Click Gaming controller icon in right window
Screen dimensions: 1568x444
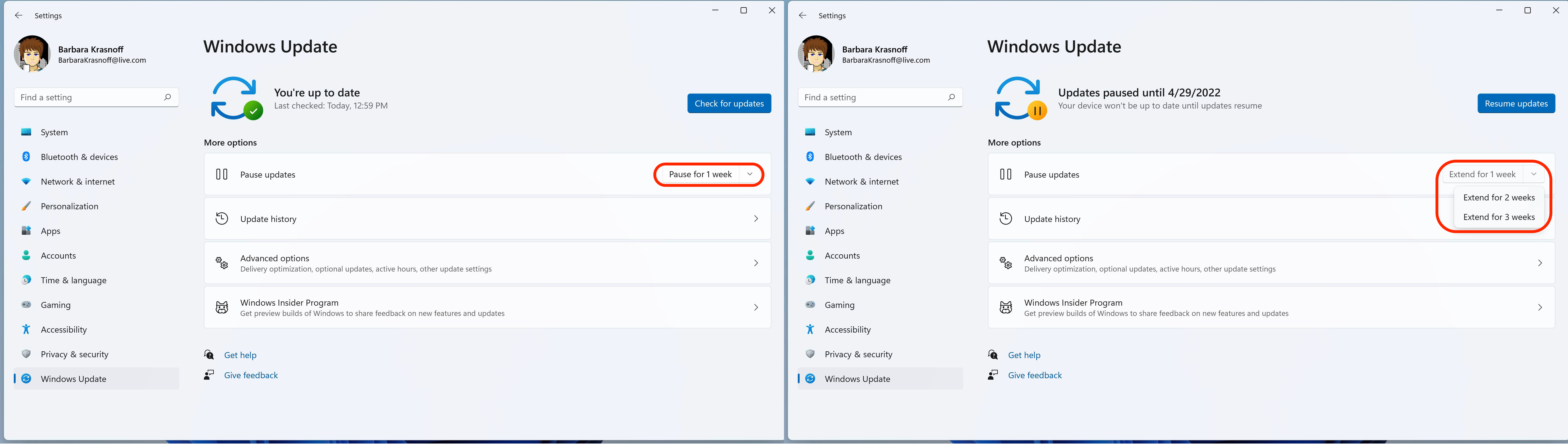[x=810, y=305]
